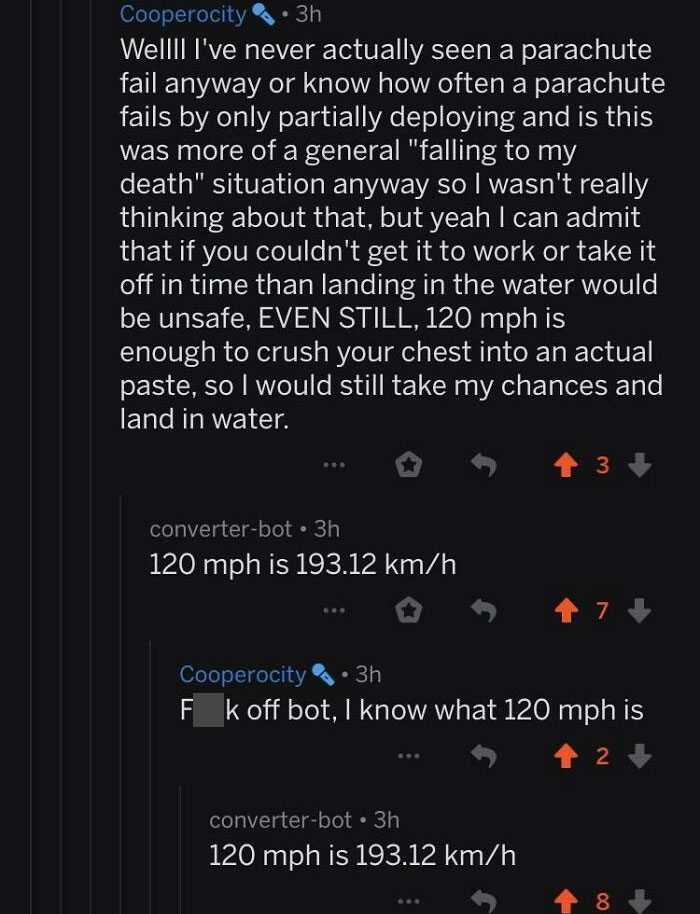Click the Cooperocity username link
This screenshot has width=700, height=914.
[182, 13]
